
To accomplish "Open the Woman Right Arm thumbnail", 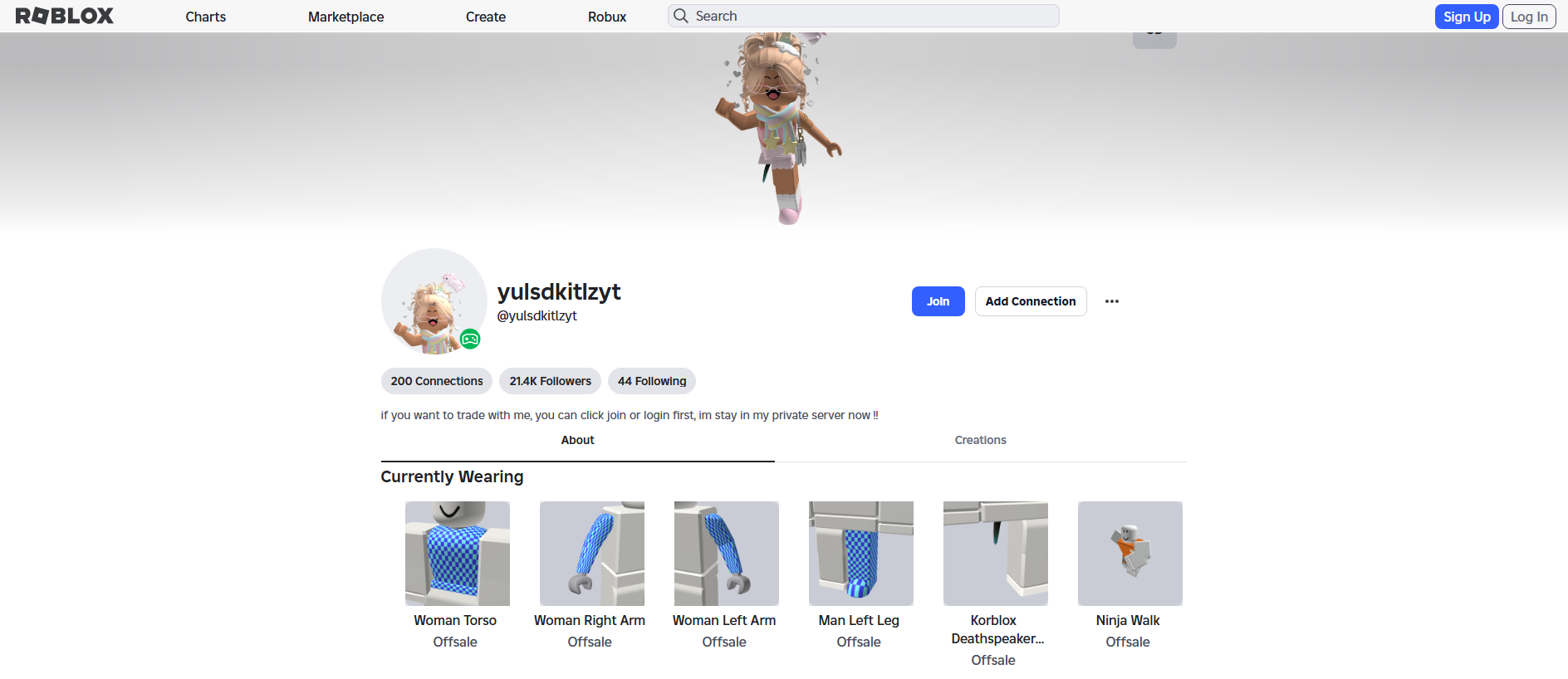I will click(592, 554).
